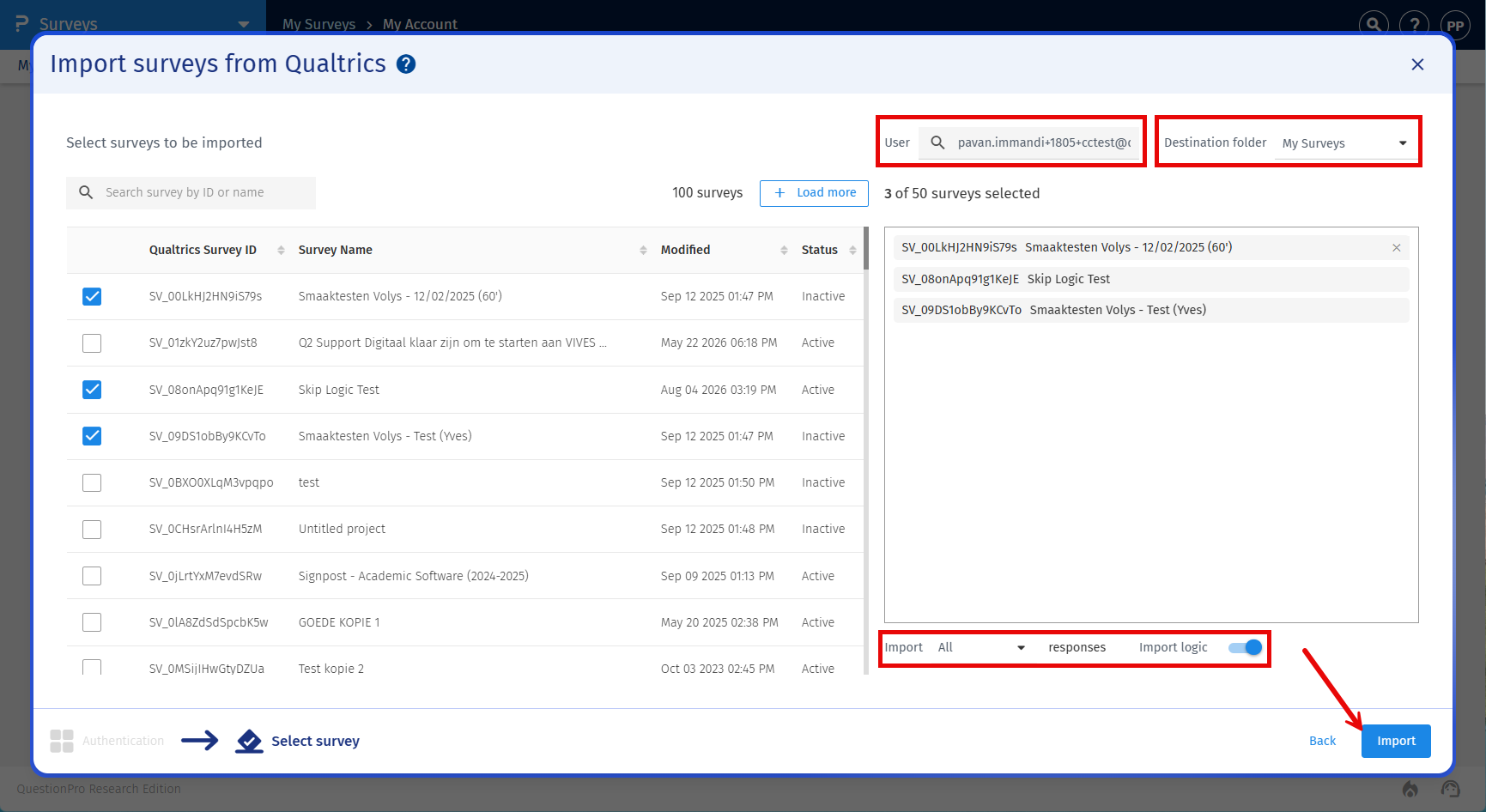Uncheck the Smaaktesten Volys - Test (Yves) checkbox

click(x=92, y=436)
